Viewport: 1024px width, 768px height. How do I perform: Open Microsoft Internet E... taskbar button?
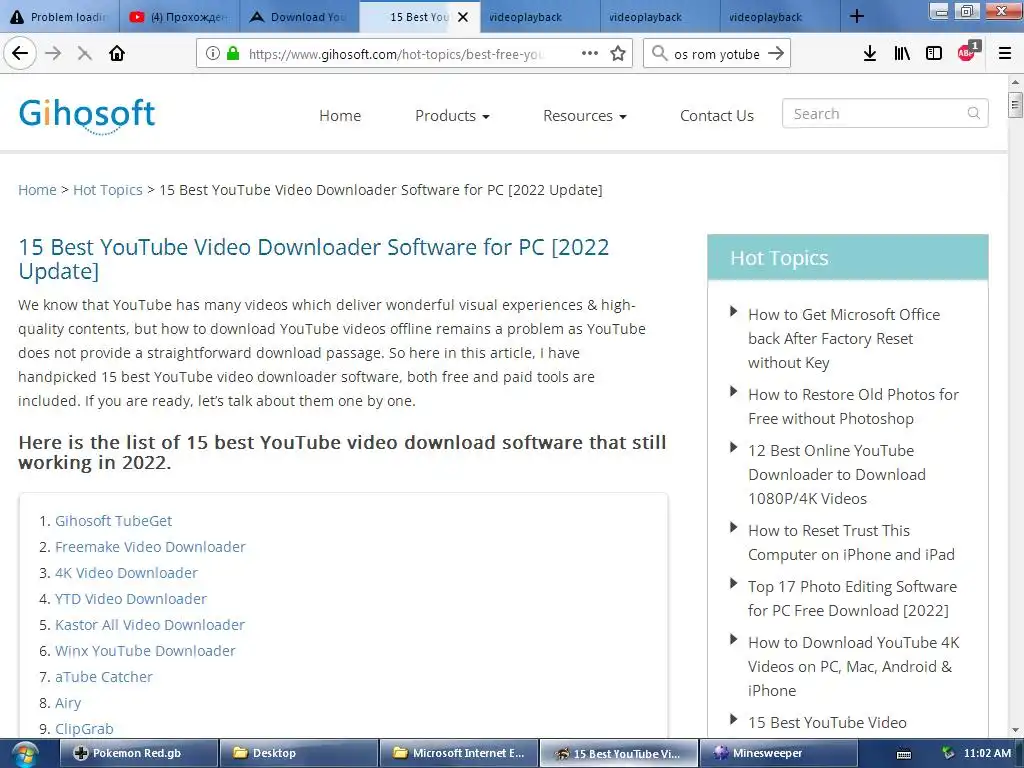[459, 754]
